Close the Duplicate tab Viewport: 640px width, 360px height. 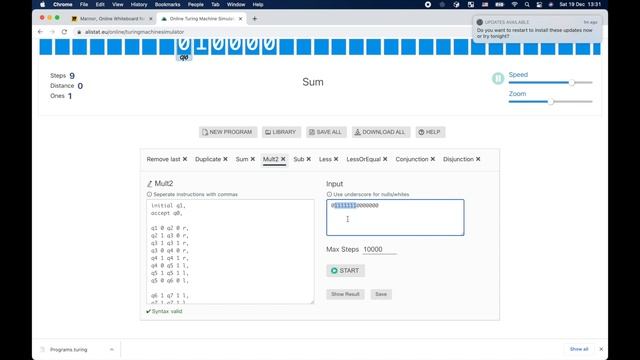point(225,159)
